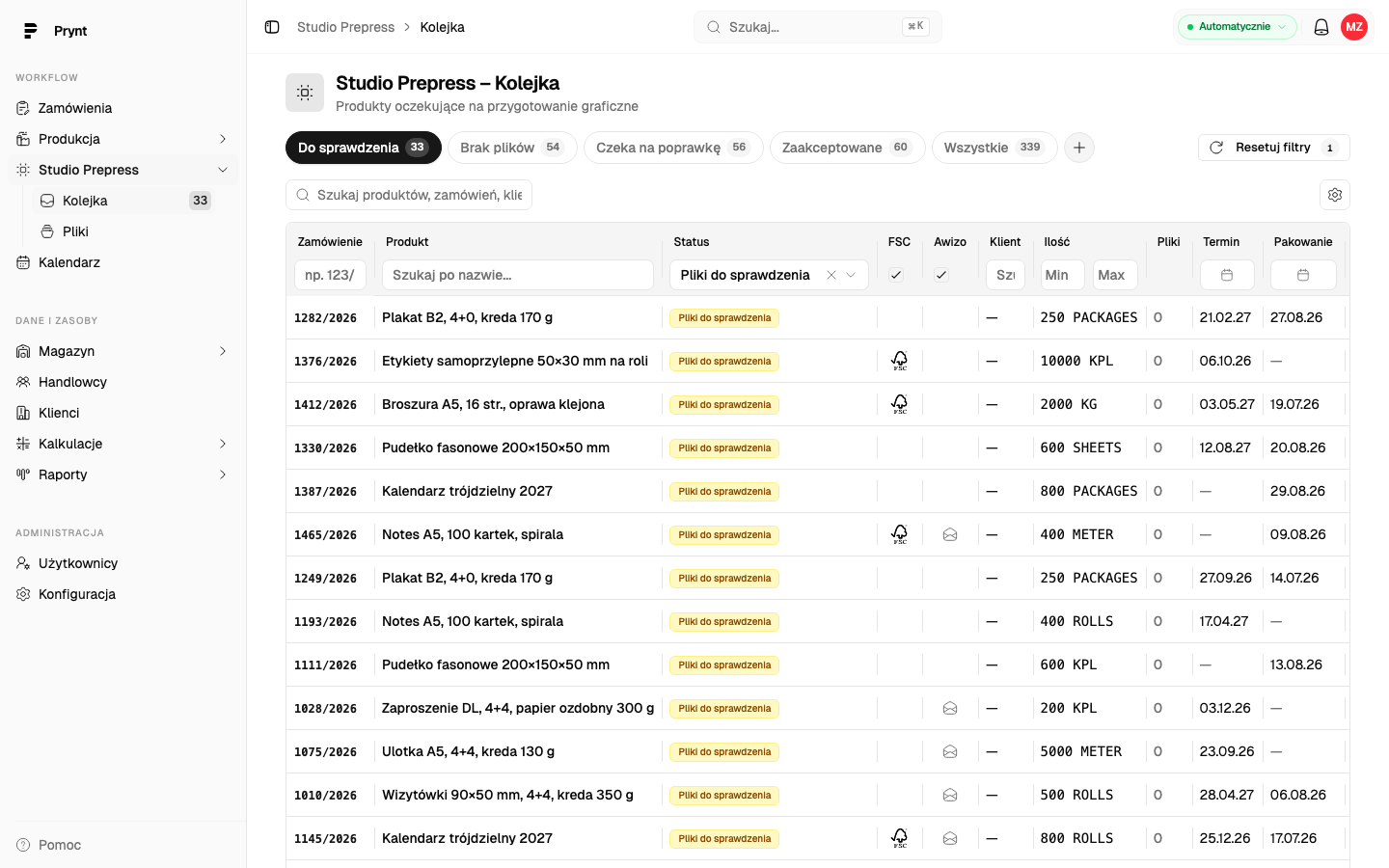Screen dimensions: 1389x868
Task: Open Kalendarz in sidebar
Action: 123,262
